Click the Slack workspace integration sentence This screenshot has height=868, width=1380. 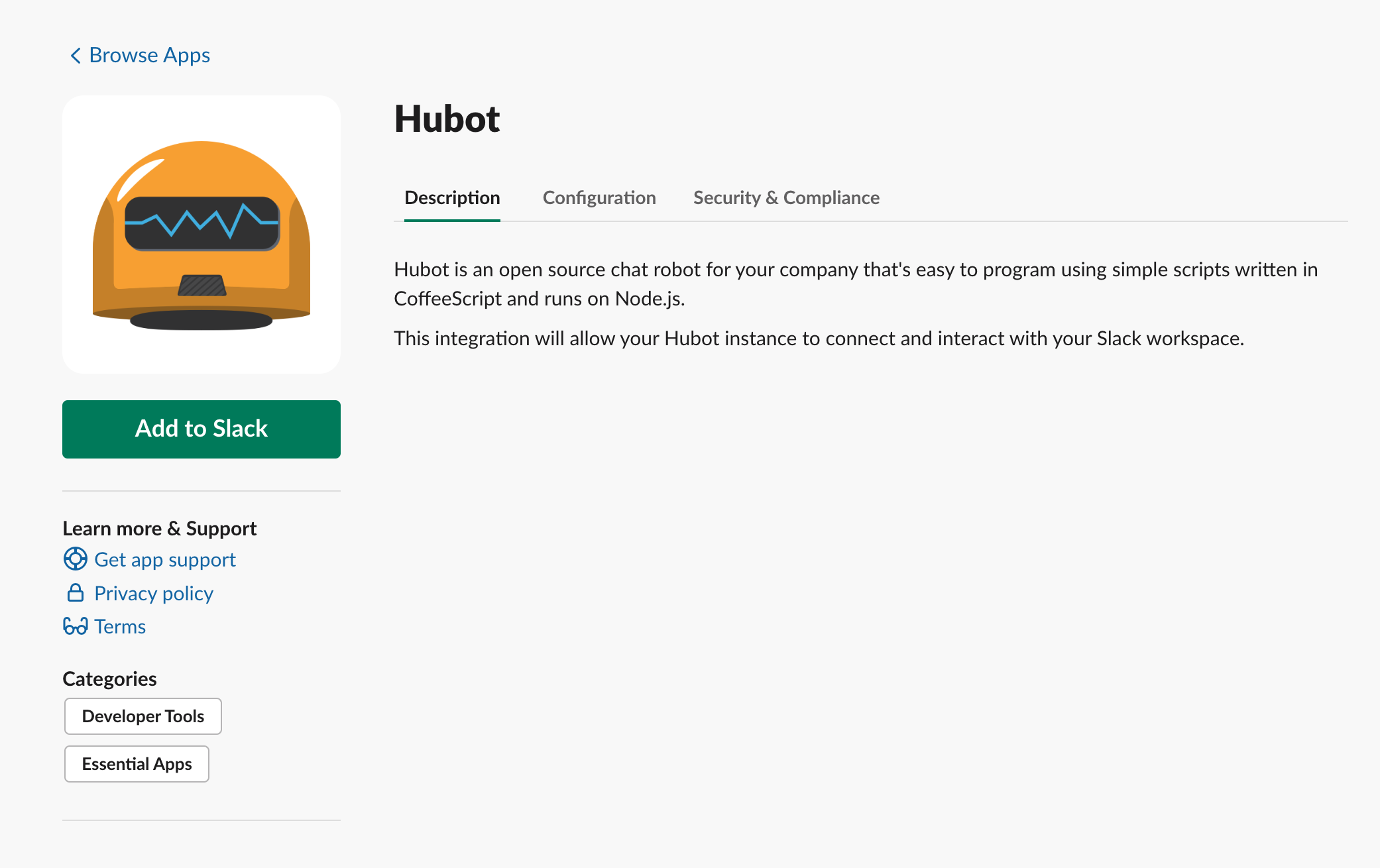[x=819, y=339]
